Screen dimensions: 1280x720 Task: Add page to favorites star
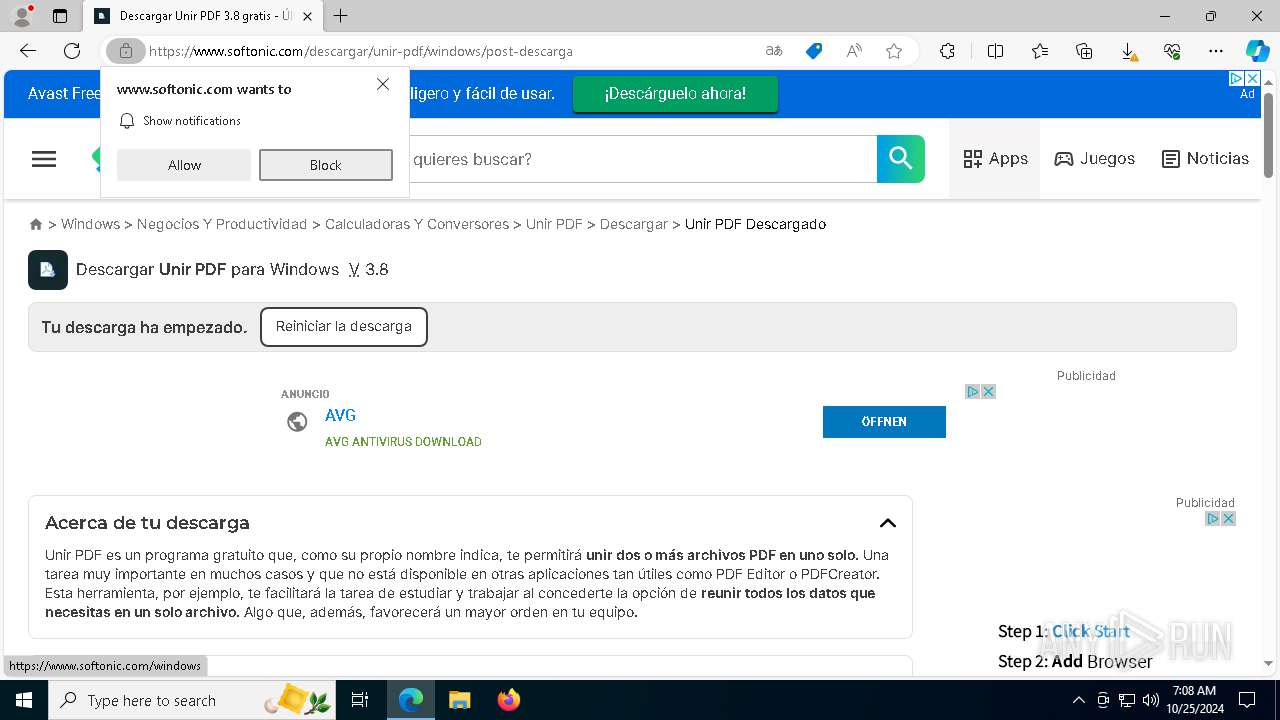(894, 51)
